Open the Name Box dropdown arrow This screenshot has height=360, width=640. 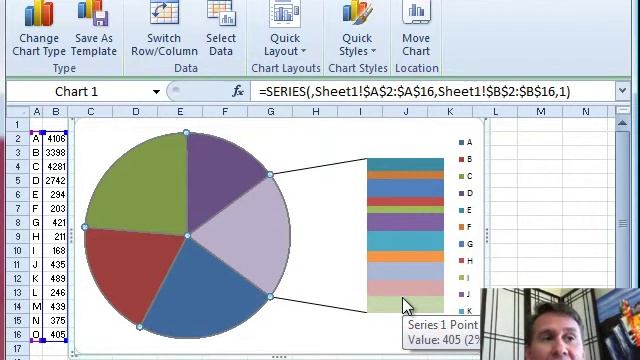[x=156, y=92]
